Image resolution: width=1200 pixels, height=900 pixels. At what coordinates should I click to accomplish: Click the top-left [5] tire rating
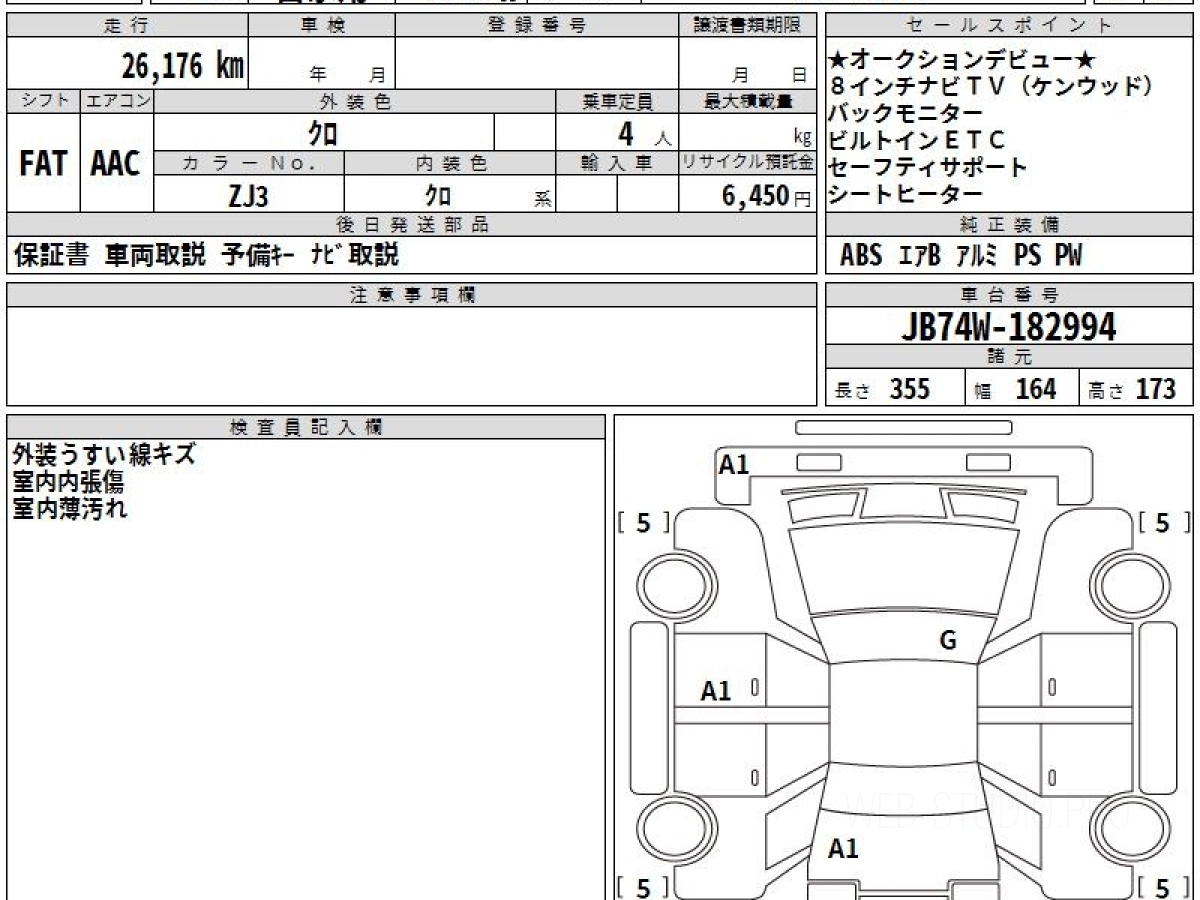coord(644,523)
